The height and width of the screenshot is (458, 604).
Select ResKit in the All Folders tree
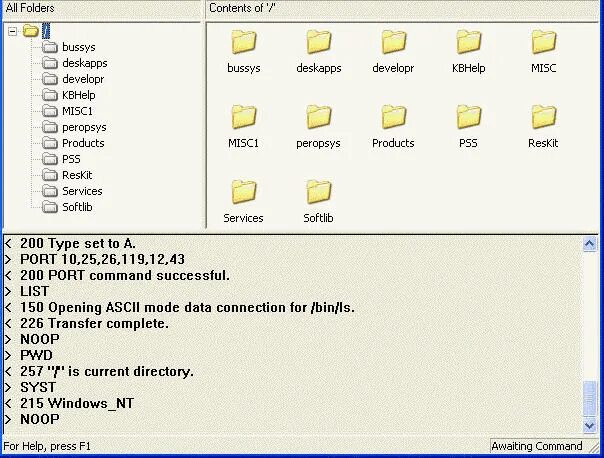tap(77, 175)
